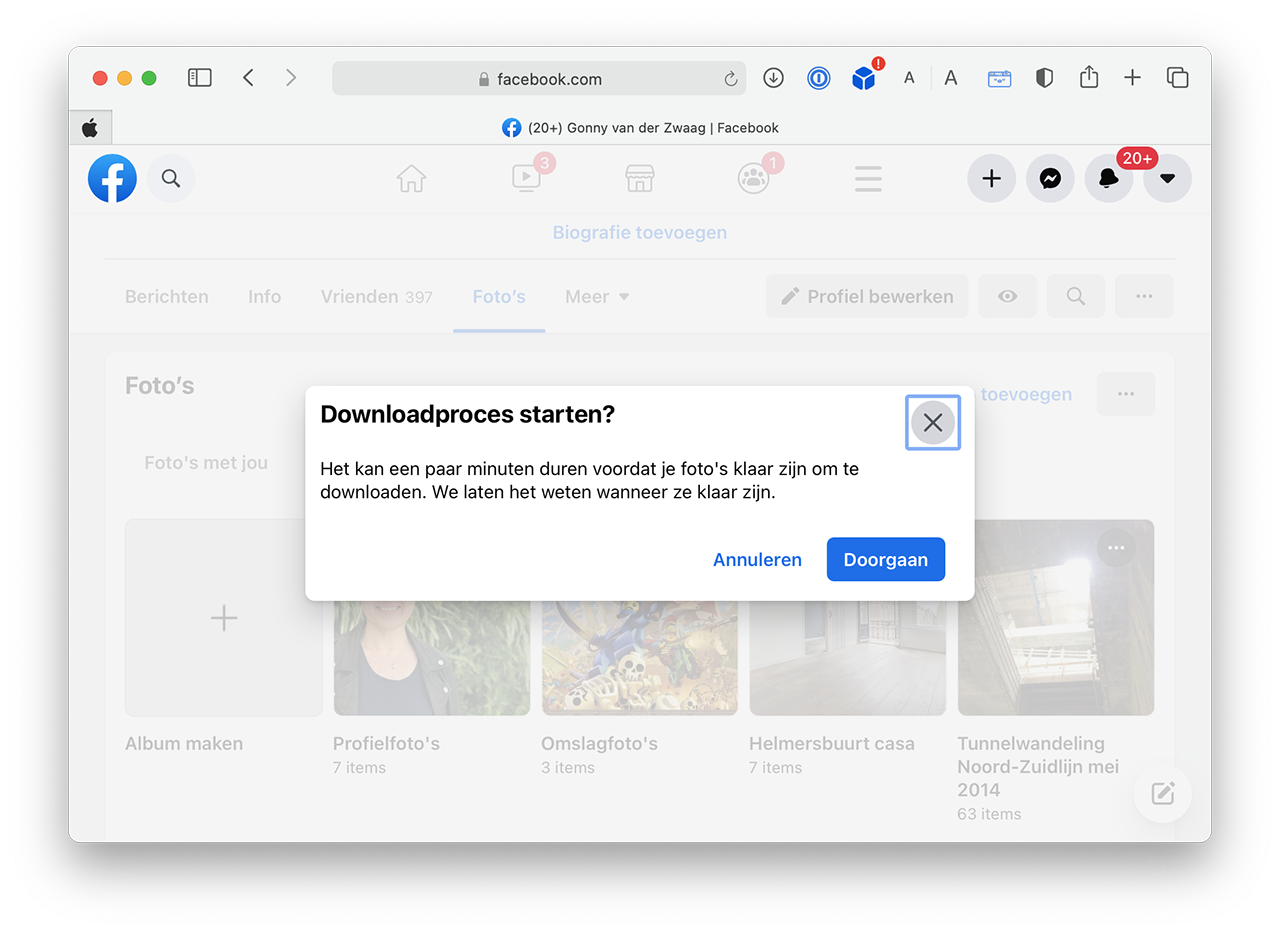Open the Tunnelwandeling album thumbnail
Image resolution: width=1280 pixels, height=933 pixels.
click(x=1056, y=618)
